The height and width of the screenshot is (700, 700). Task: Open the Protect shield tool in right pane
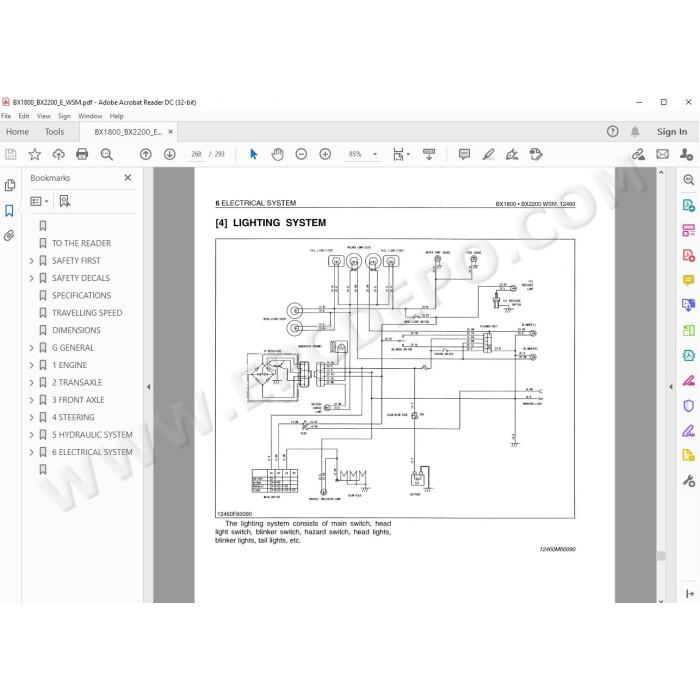click(688, 406)
